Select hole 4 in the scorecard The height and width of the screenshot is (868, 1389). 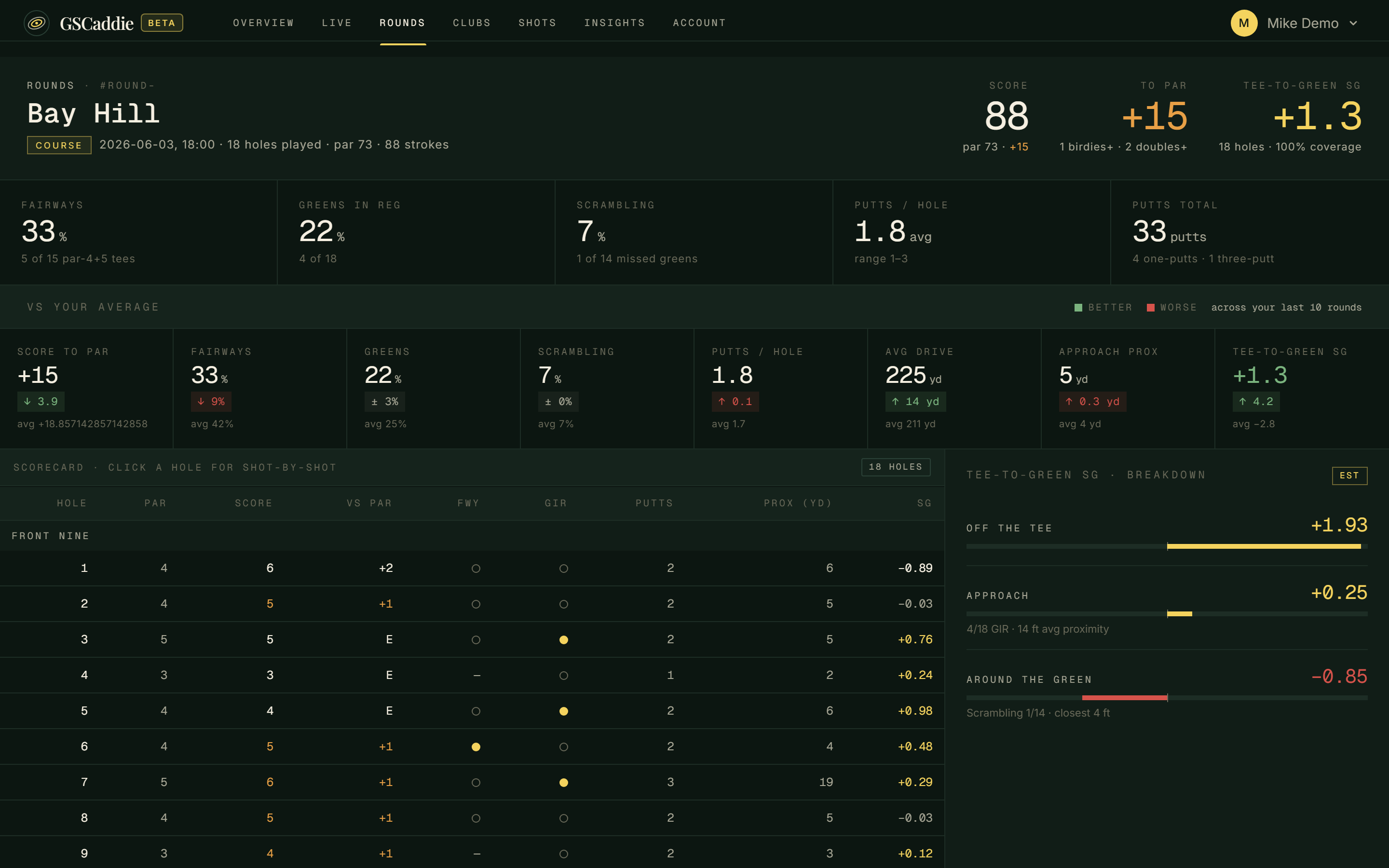[x=472, y=675]
